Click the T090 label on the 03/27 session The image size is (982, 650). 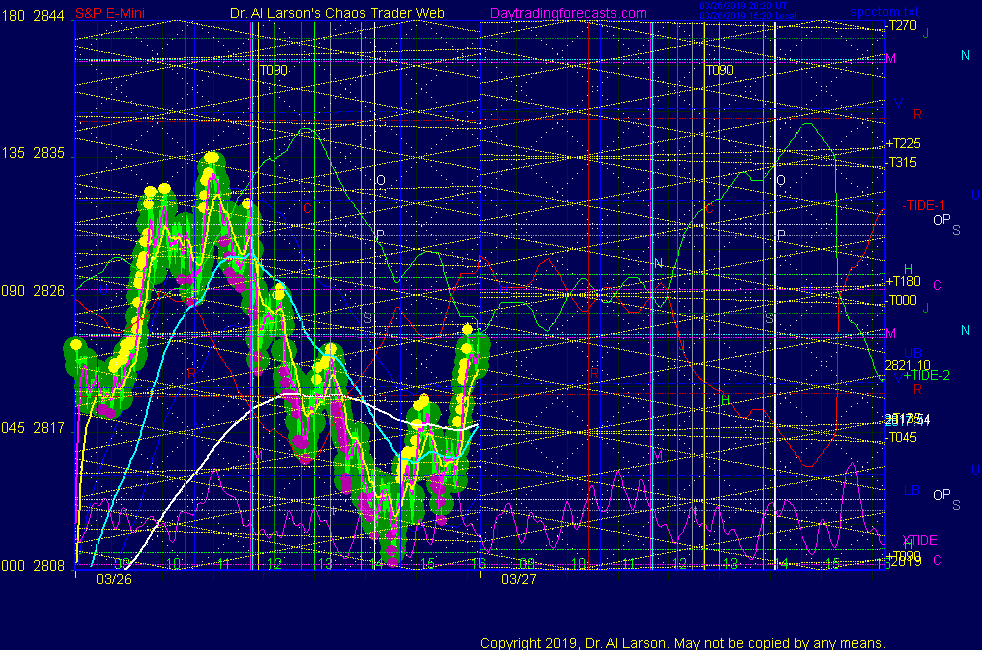(720, 70)
